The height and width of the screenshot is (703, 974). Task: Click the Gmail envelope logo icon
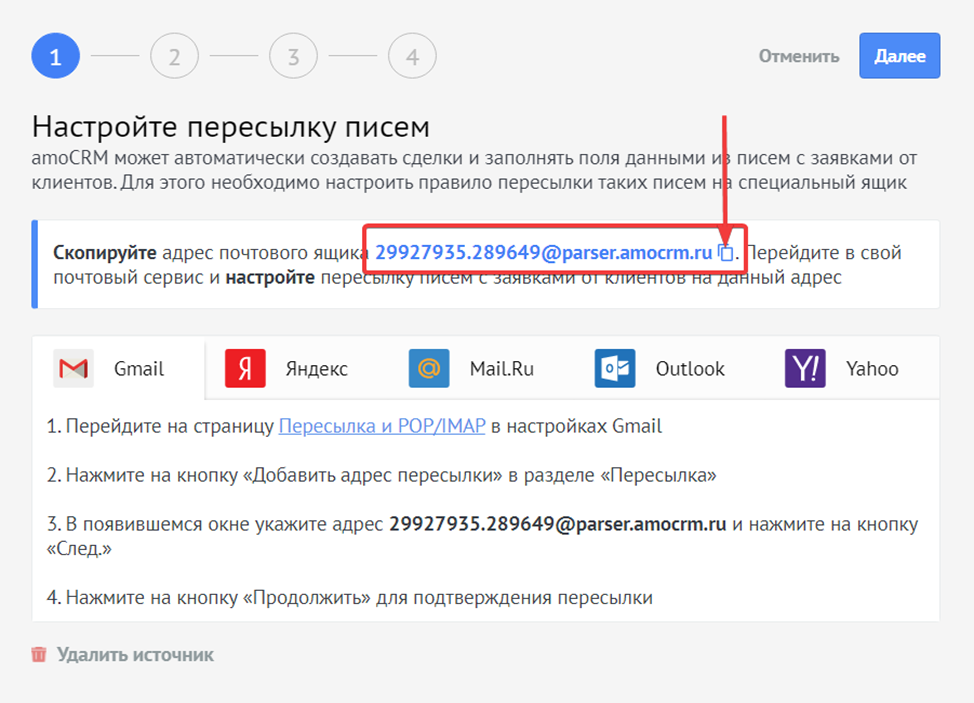73,368
